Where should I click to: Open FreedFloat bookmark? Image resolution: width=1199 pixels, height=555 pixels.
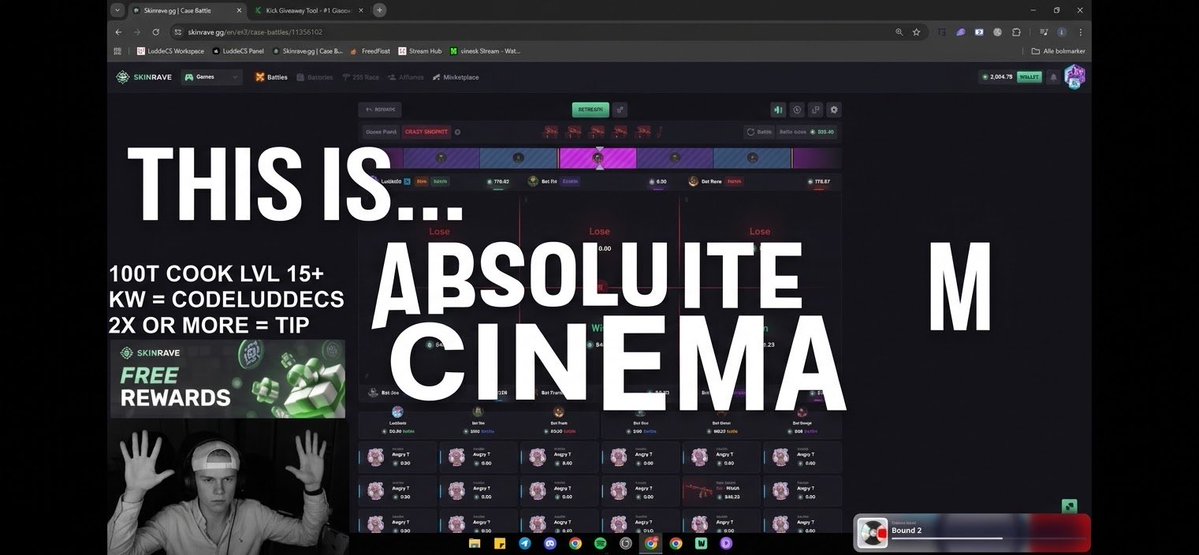coord(370,51)
